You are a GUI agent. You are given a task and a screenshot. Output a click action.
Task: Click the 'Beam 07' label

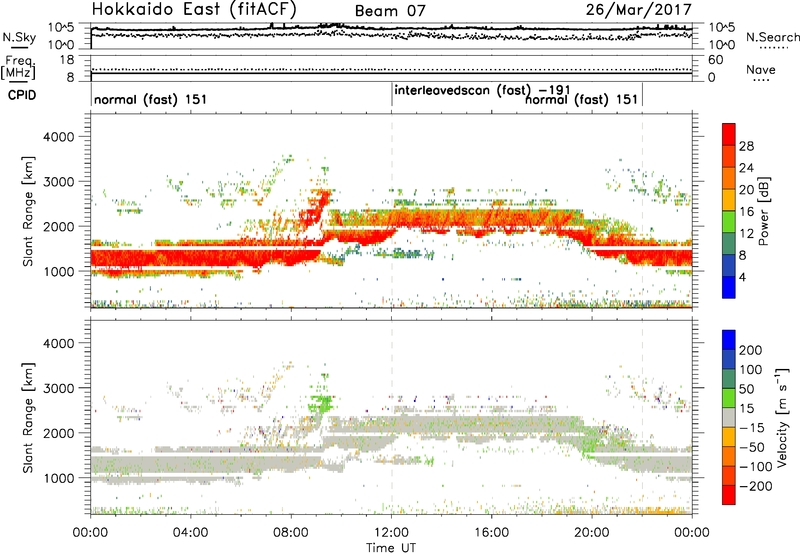tap(390, 11)
